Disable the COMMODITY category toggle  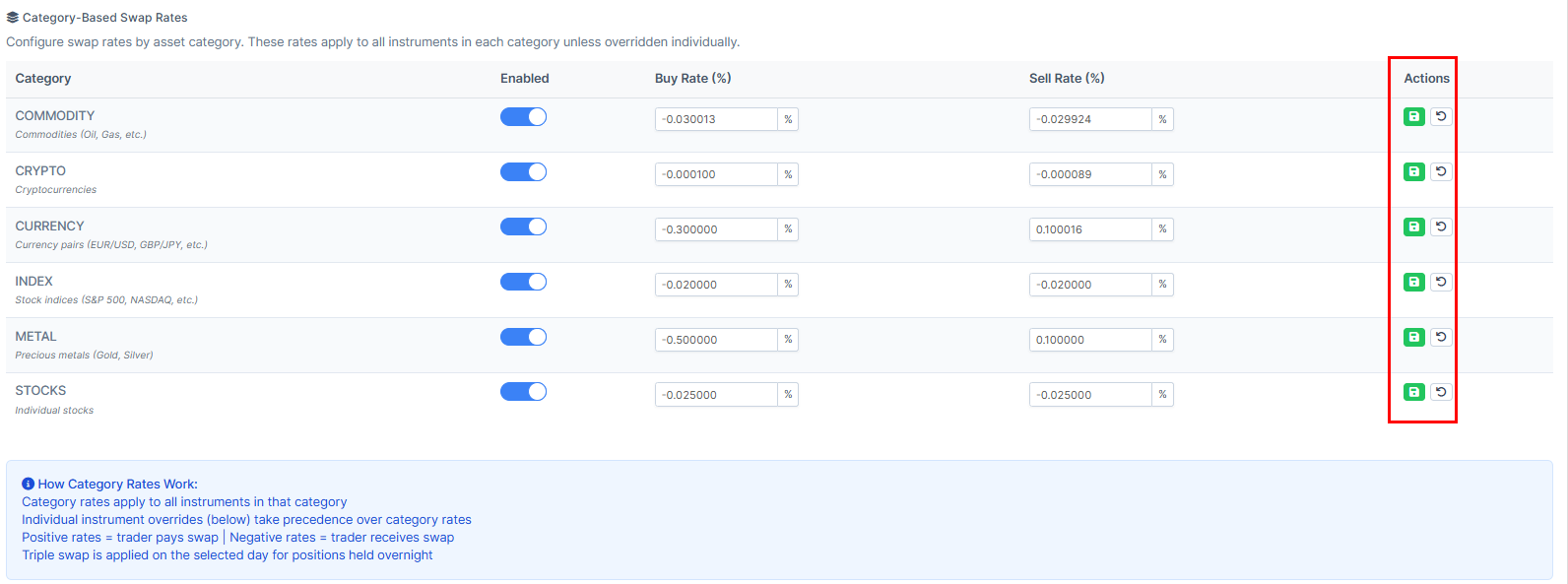click(x=523, y=117)
